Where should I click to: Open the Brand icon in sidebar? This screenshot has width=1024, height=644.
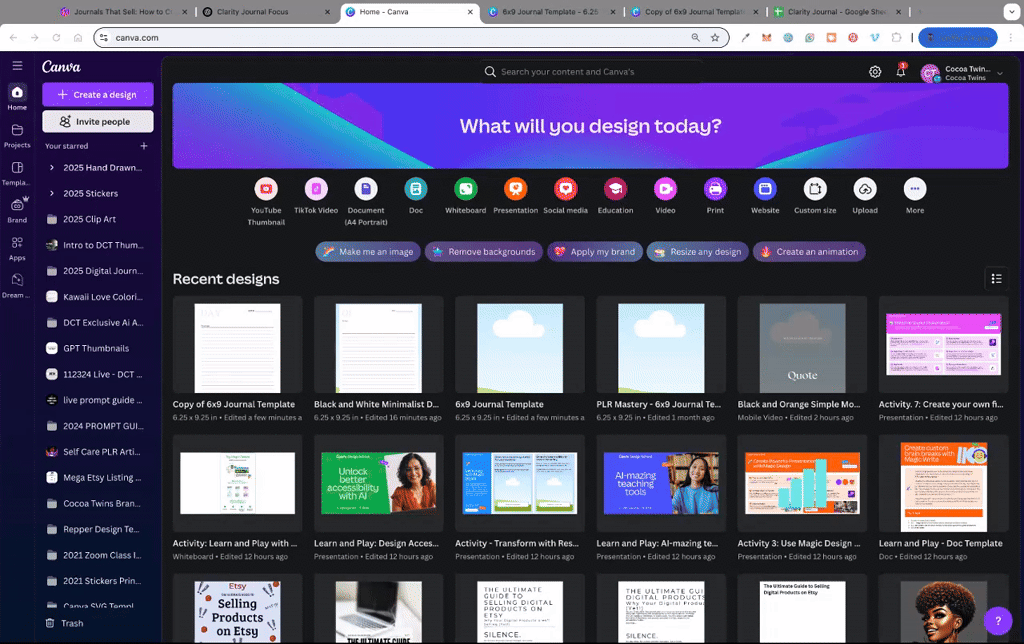pos(17,205)
